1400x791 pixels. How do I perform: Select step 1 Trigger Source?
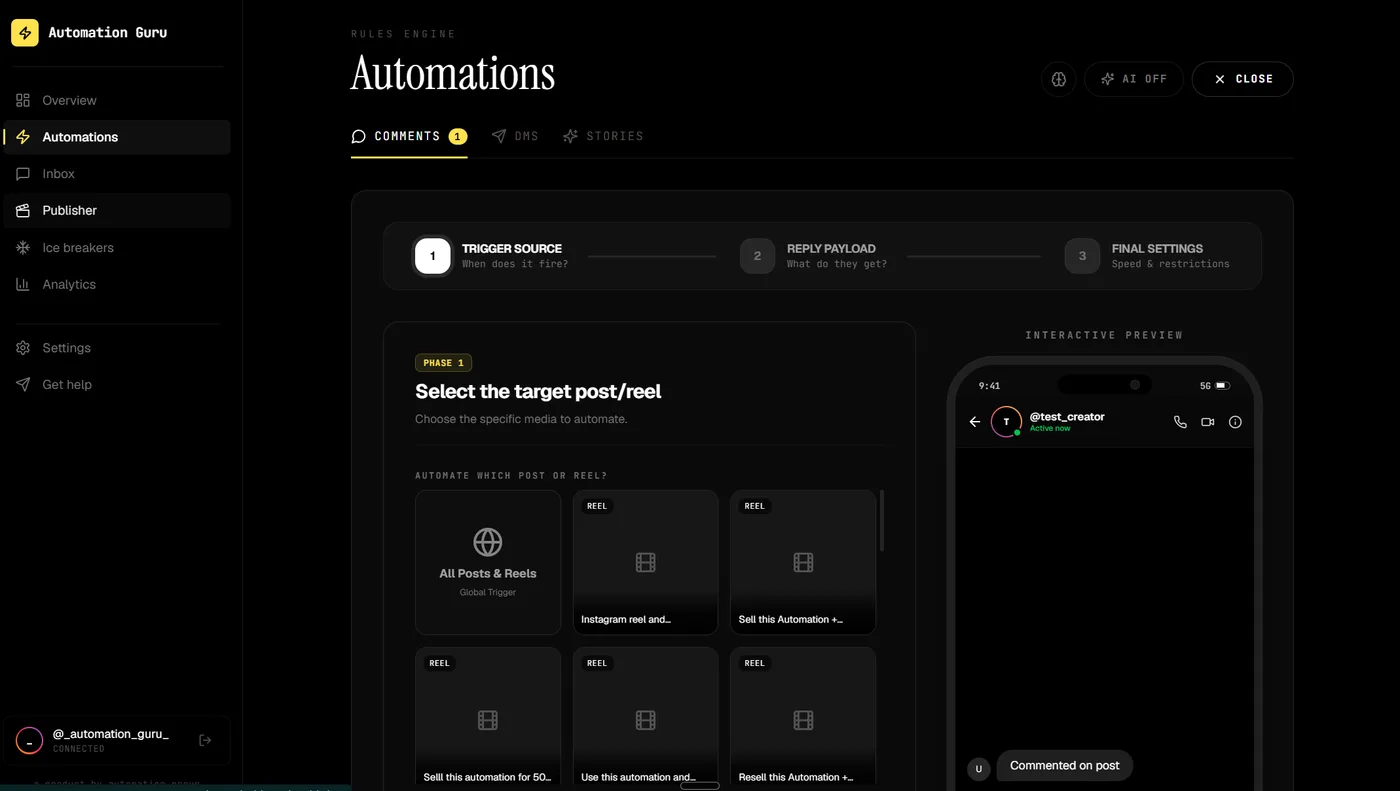point(489,256)
